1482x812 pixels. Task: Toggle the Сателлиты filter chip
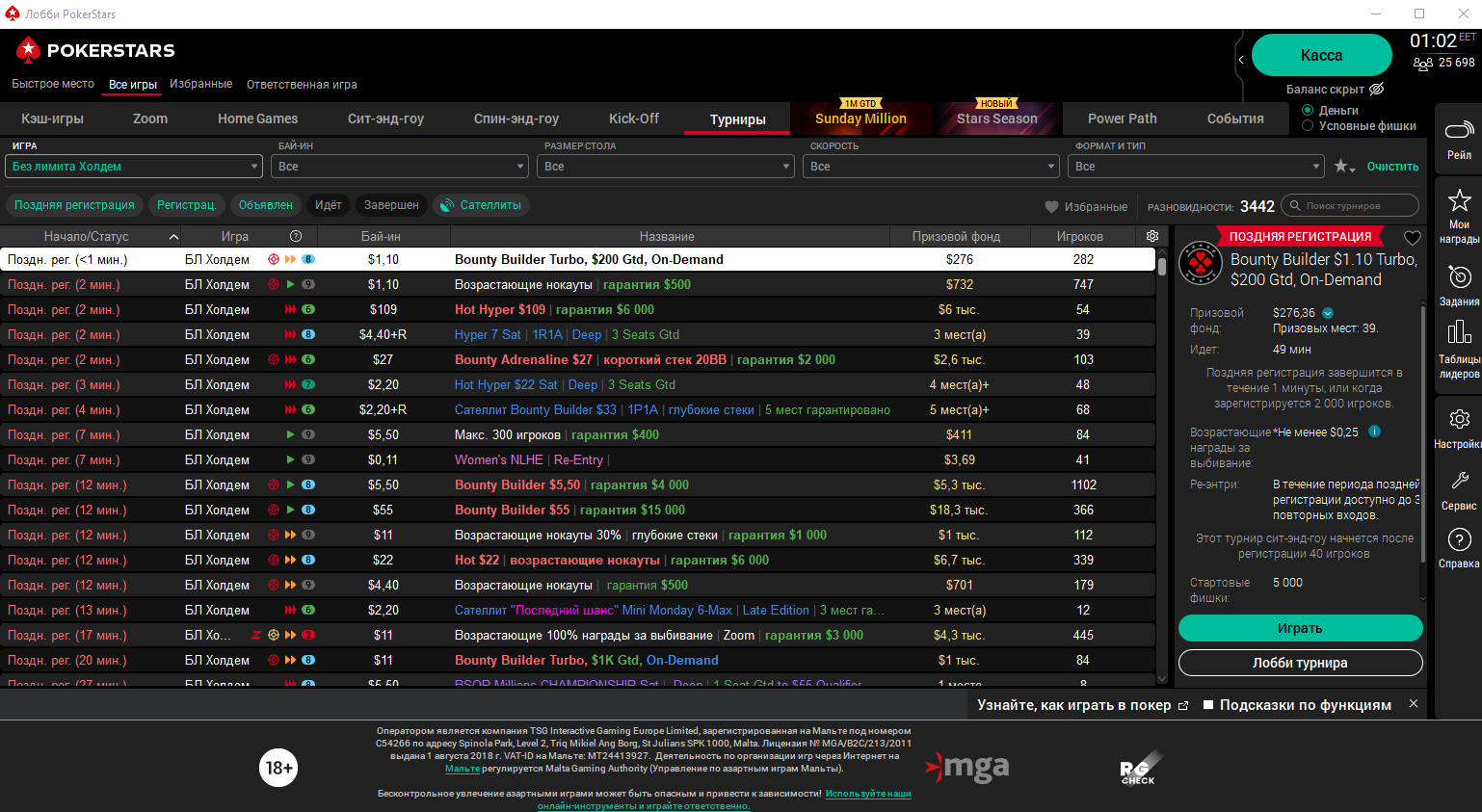click(482, 205)
